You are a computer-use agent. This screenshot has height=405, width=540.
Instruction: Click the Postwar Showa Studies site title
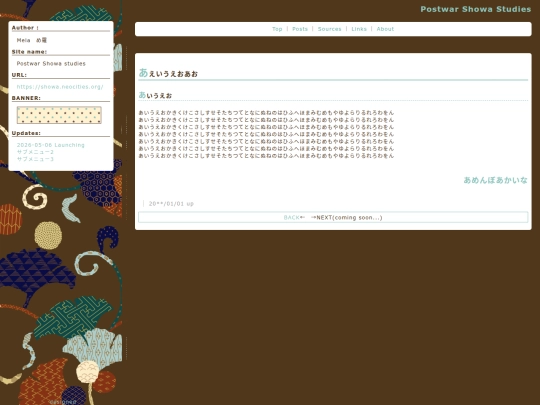pos(476,9)
